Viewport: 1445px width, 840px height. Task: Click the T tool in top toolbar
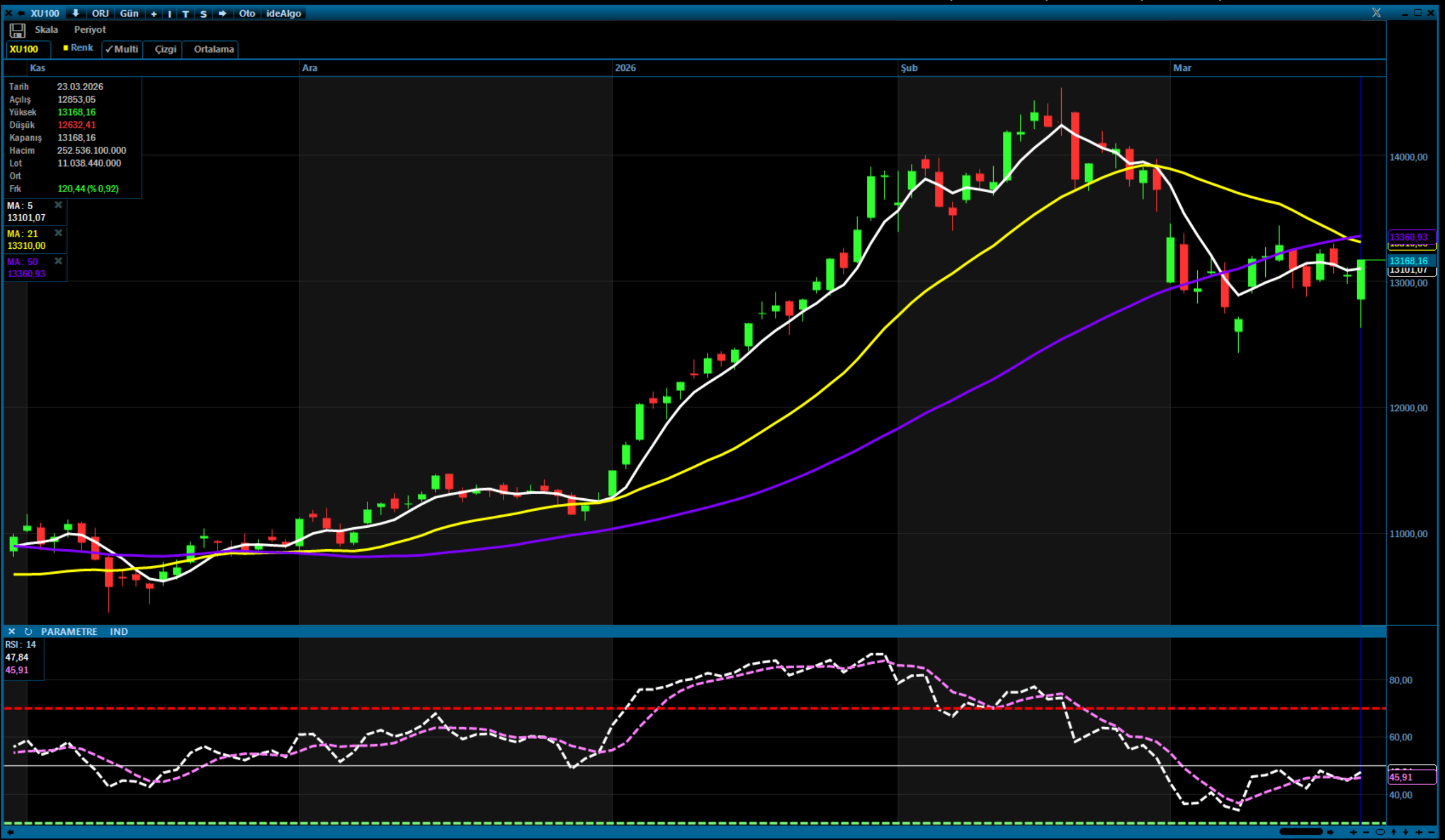pos(185,14)
